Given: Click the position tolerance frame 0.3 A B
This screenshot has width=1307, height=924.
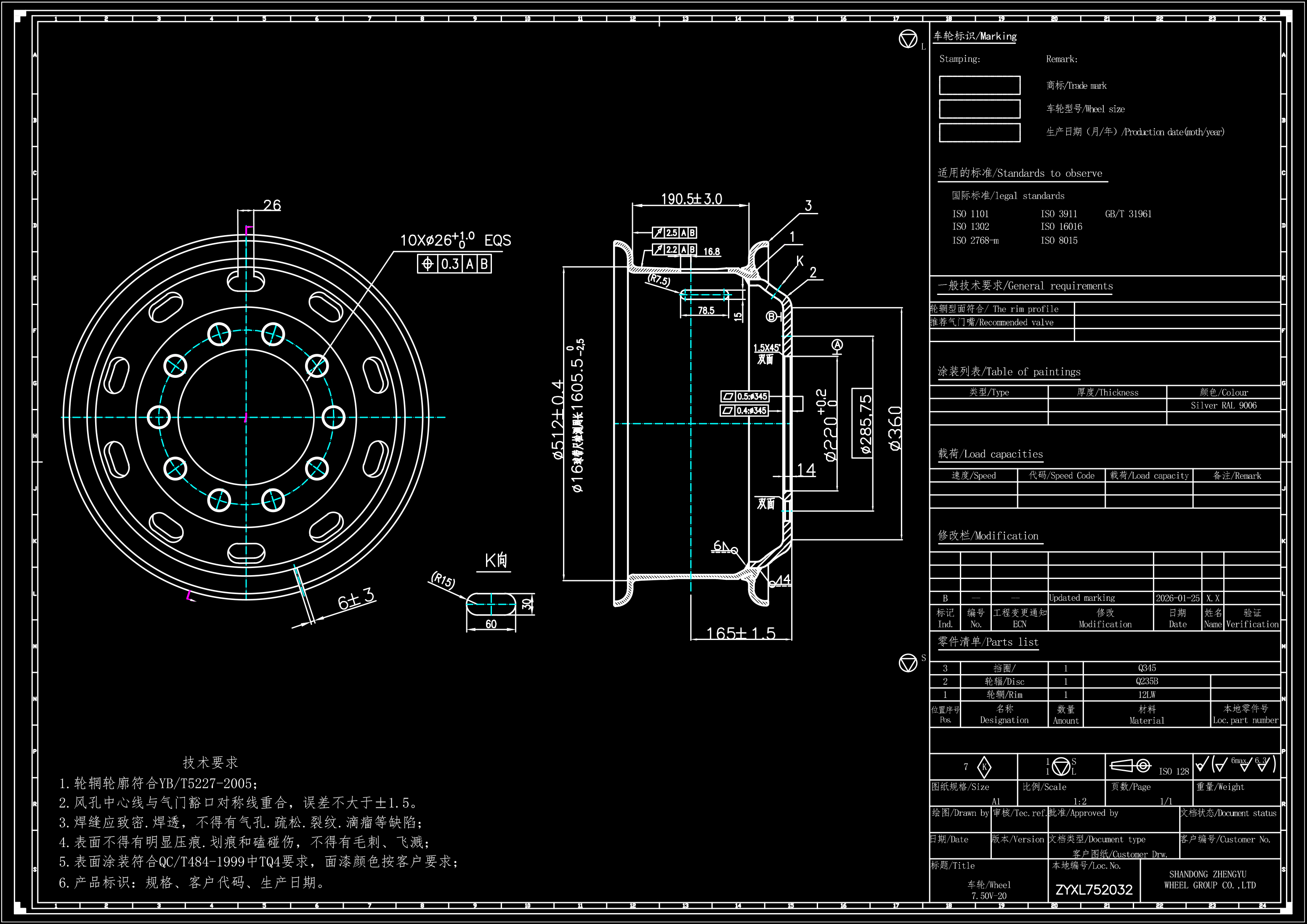Looking at the screenshot, I should click(454, 263).
